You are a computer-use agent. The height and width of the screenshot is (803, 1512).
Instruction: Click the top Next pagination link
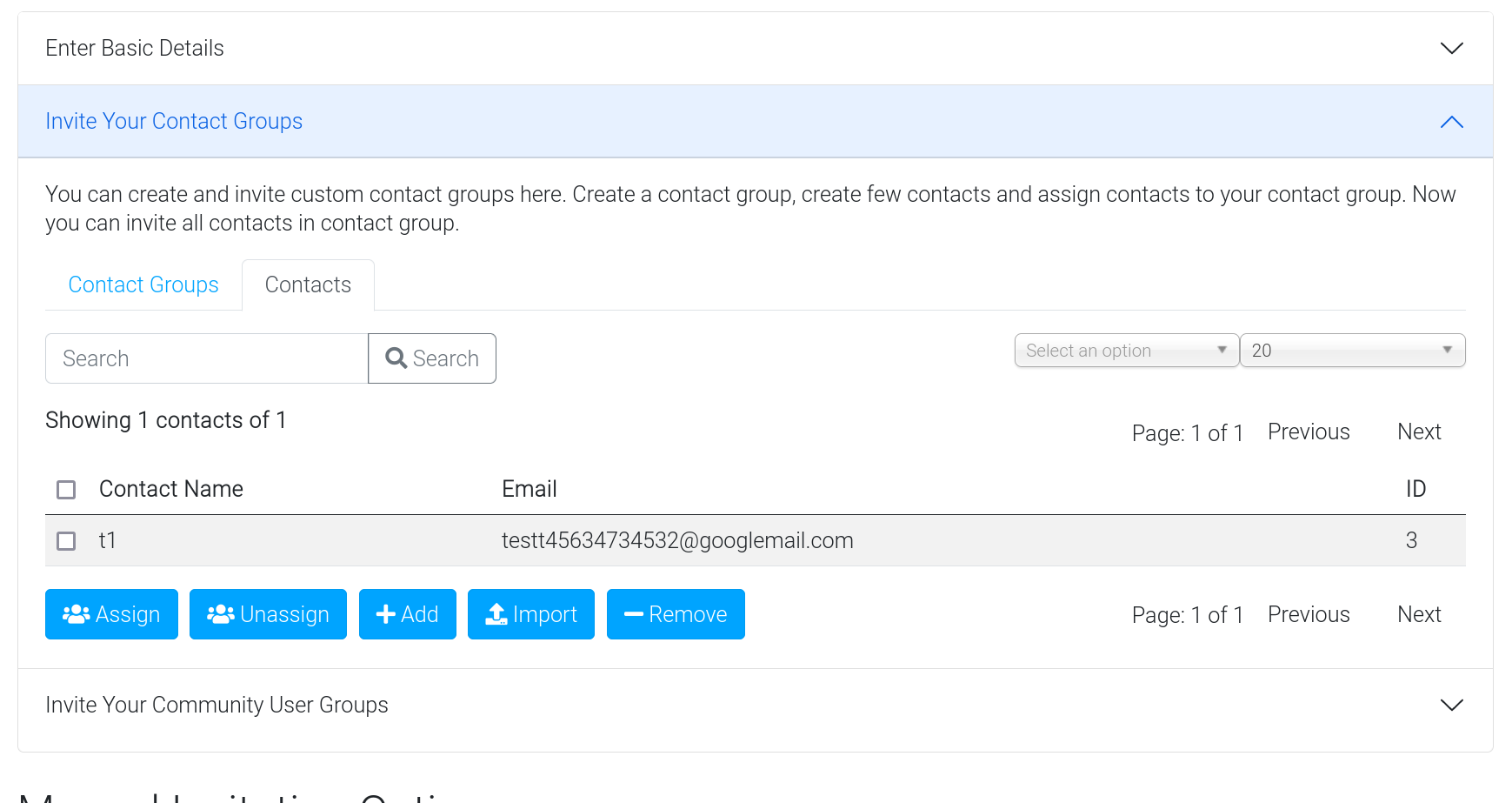point(1419,432)
